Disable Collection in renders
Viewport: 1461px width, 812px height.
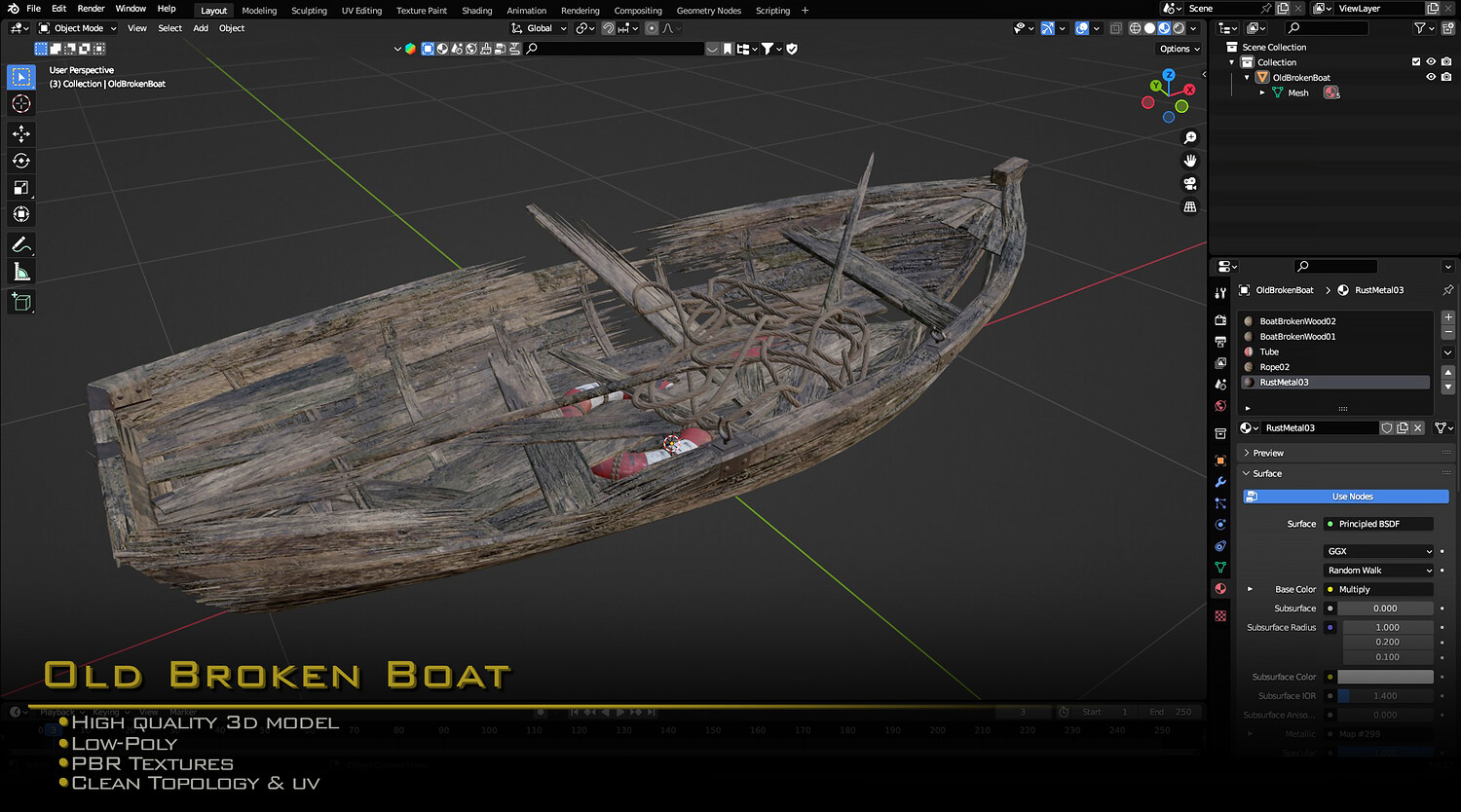point(1446,62)
